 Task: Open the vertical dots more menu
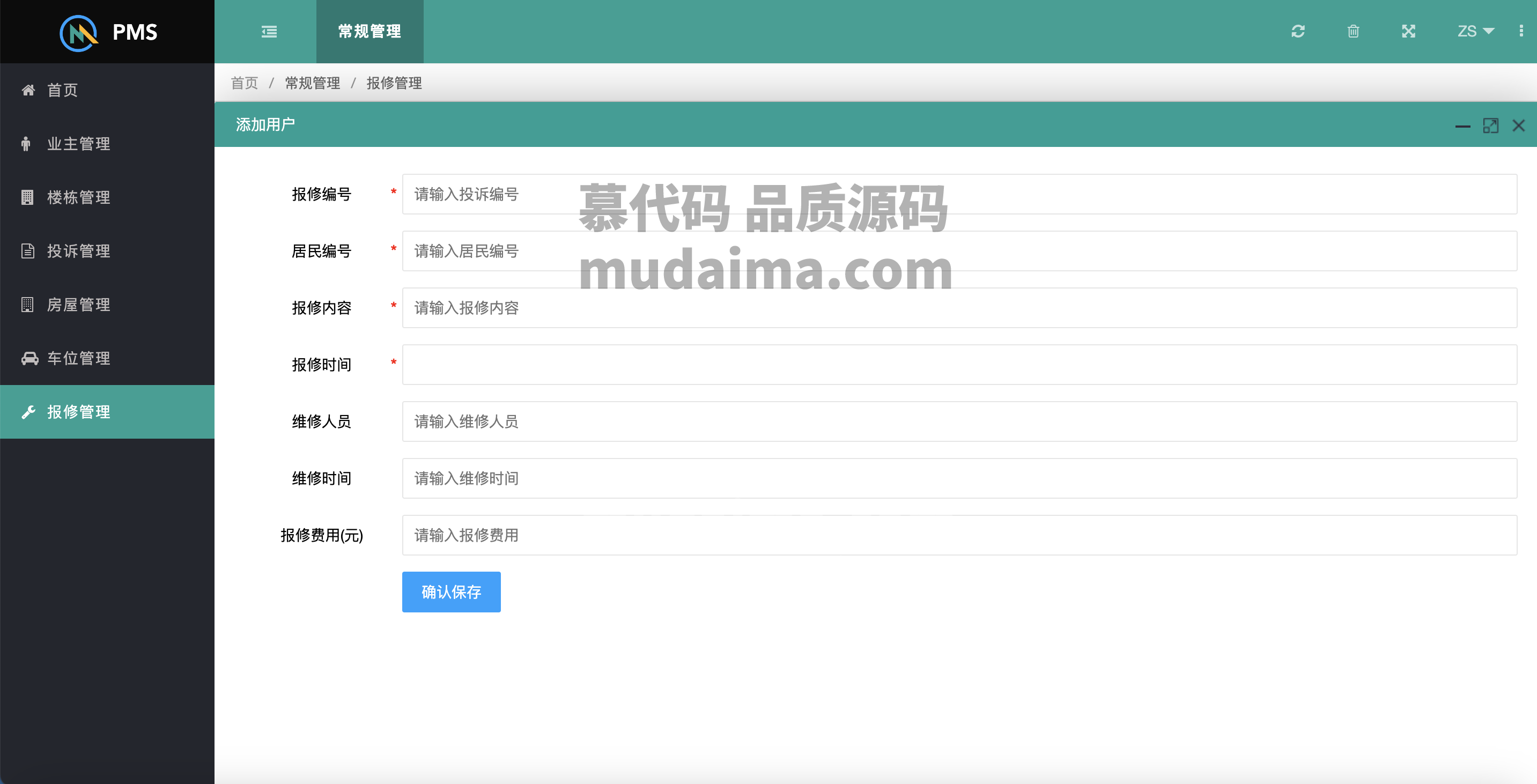[x=1521, y=31]
